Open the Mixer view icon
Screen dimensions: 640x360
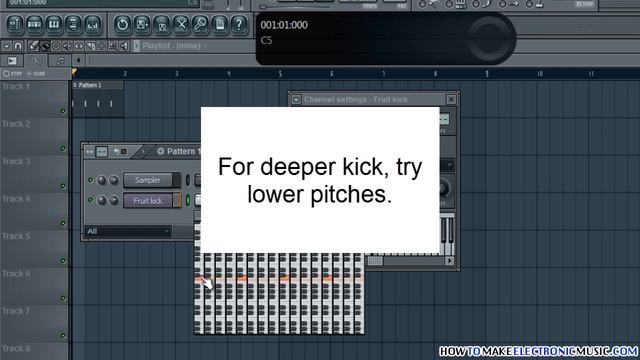click(x=93, y=24)
